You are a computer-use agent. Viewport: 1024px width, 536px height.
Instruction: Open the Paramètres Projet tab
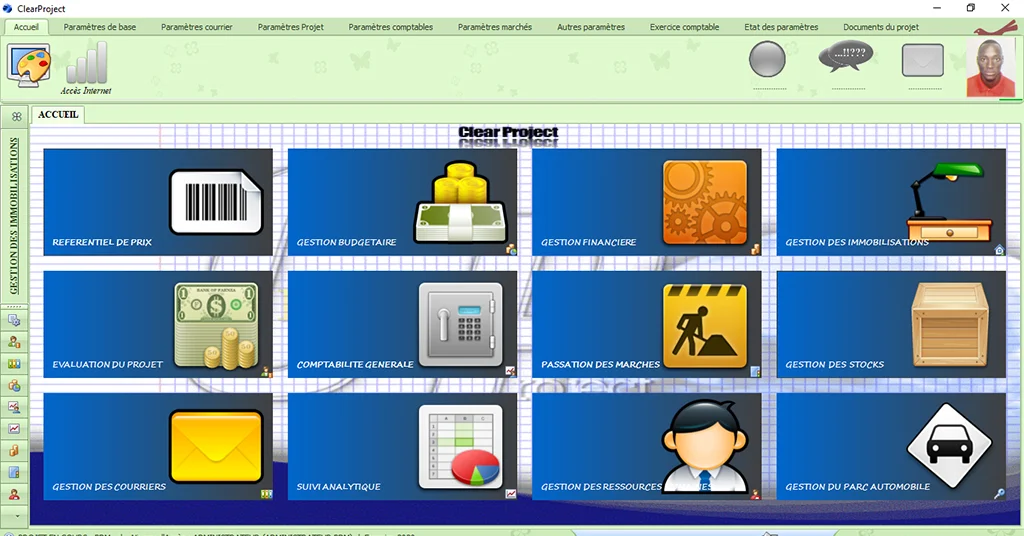291,27
